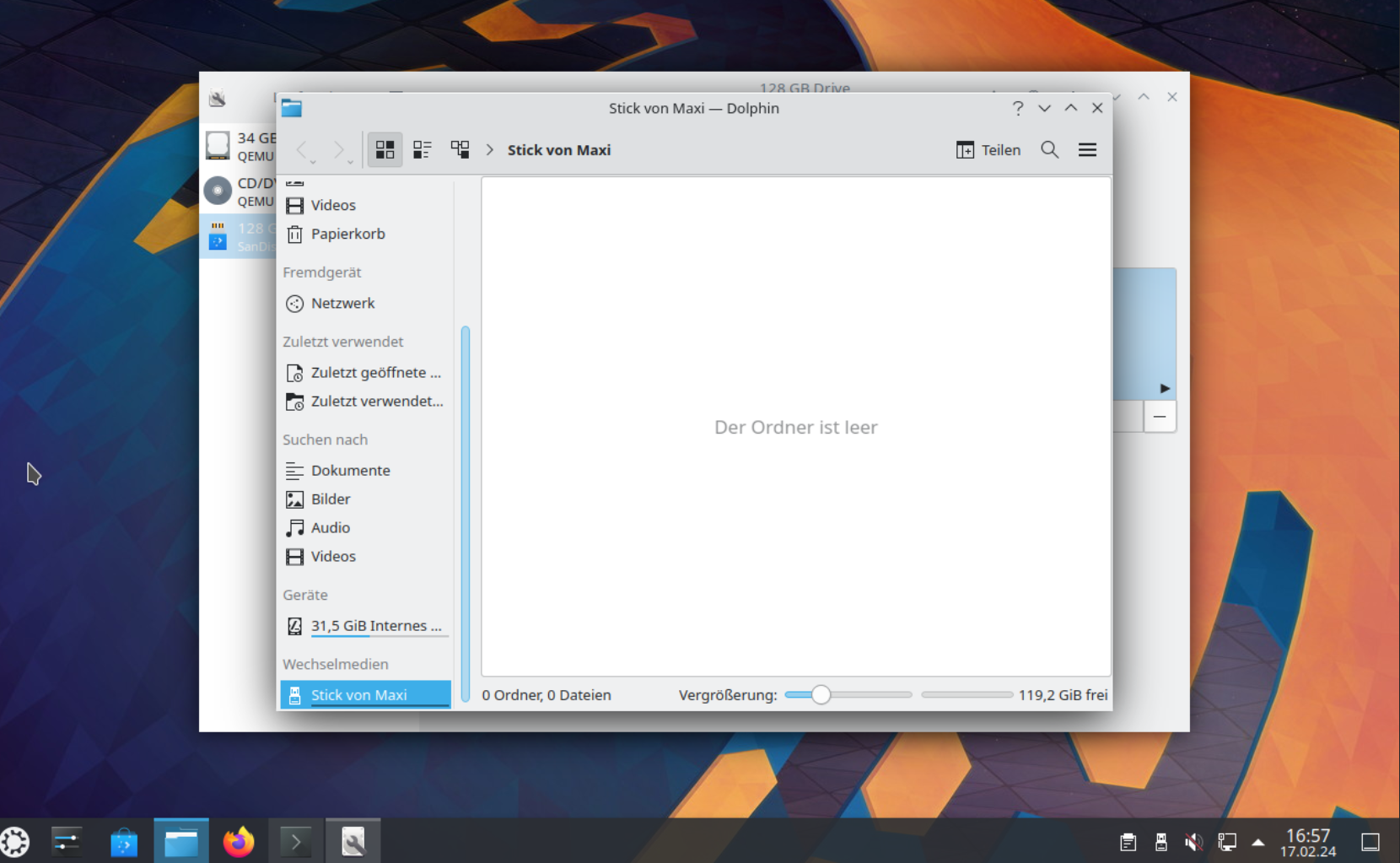Select Zuletzt geöffnete files entry
Image resolution: width=1400 pixels, height=863 pixels.
tap(374, 373)
